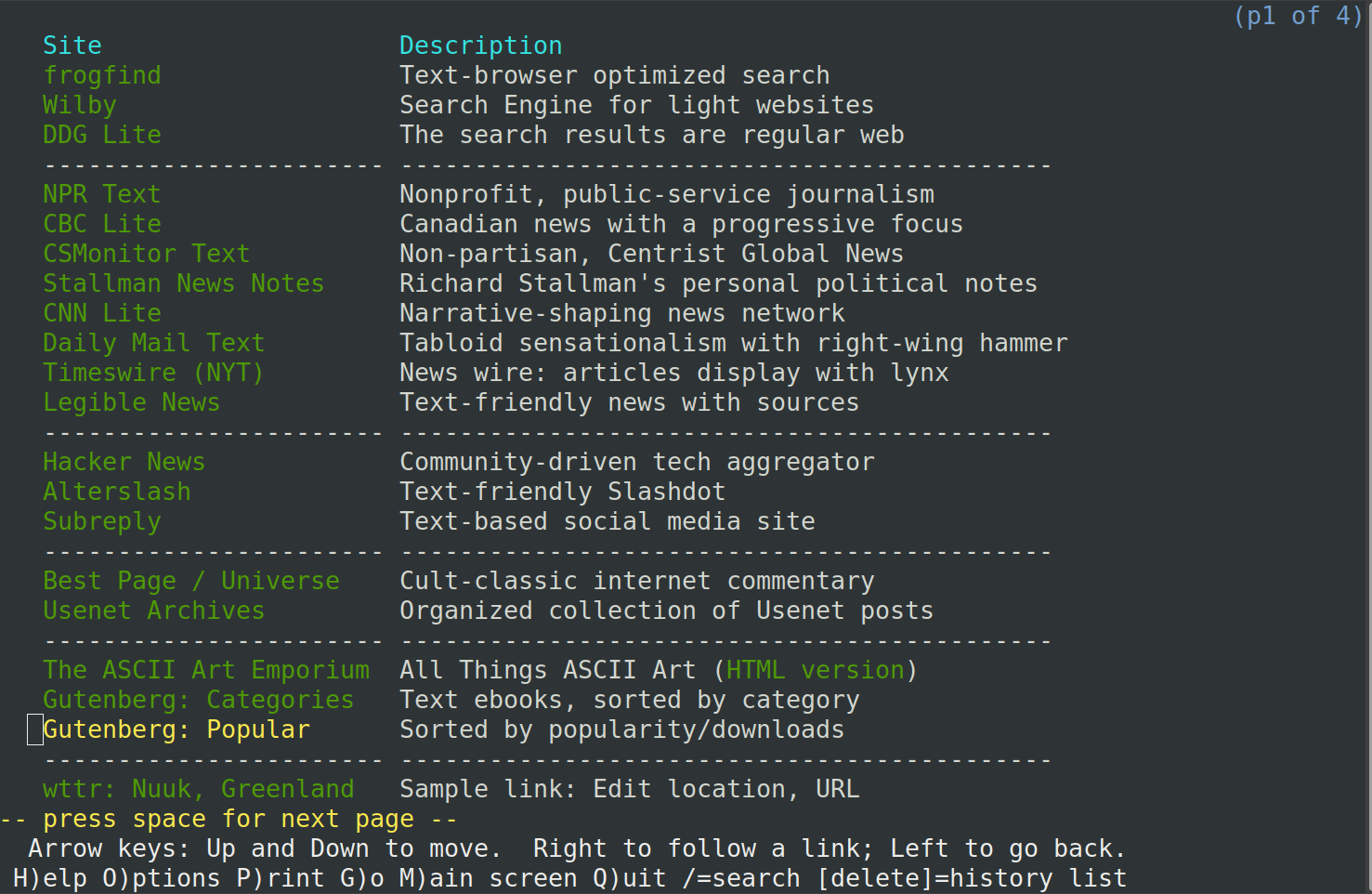This screenshot has height=894, width=1372.
Task: Open the Alterslash link
Action: 116,492
